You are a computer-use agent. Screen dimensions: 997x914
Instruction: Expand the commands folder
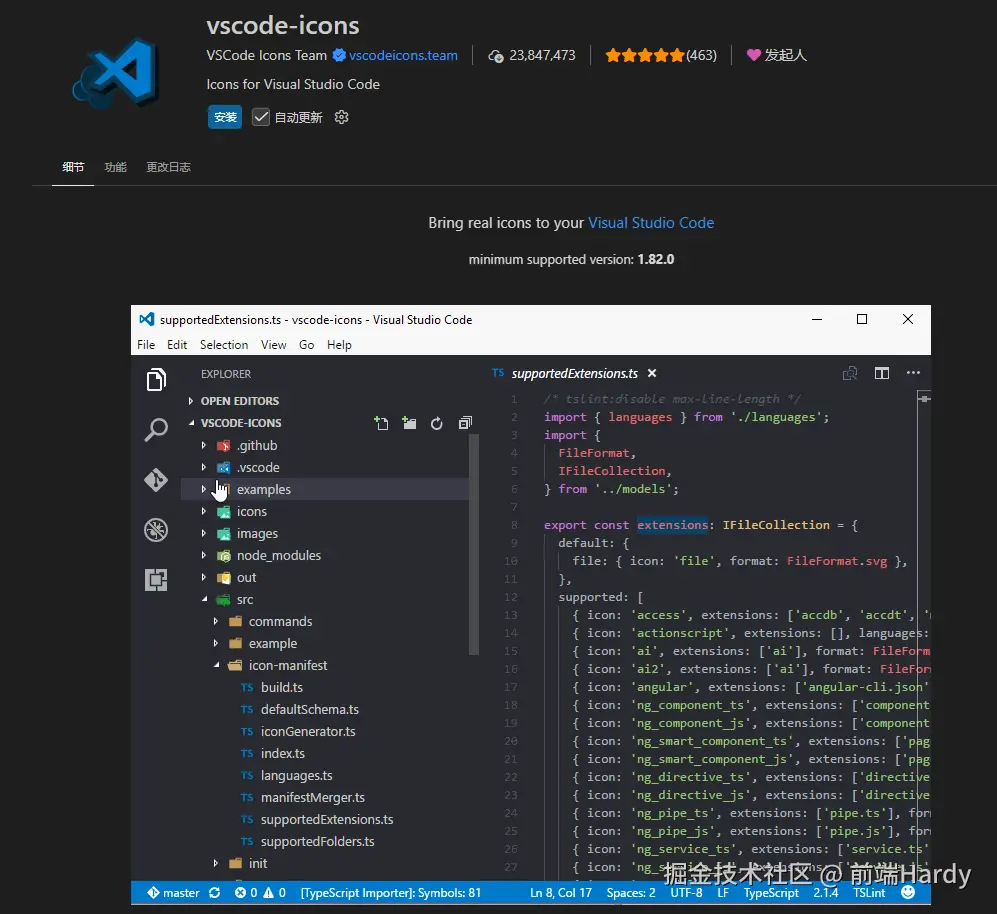pos(216,621)
